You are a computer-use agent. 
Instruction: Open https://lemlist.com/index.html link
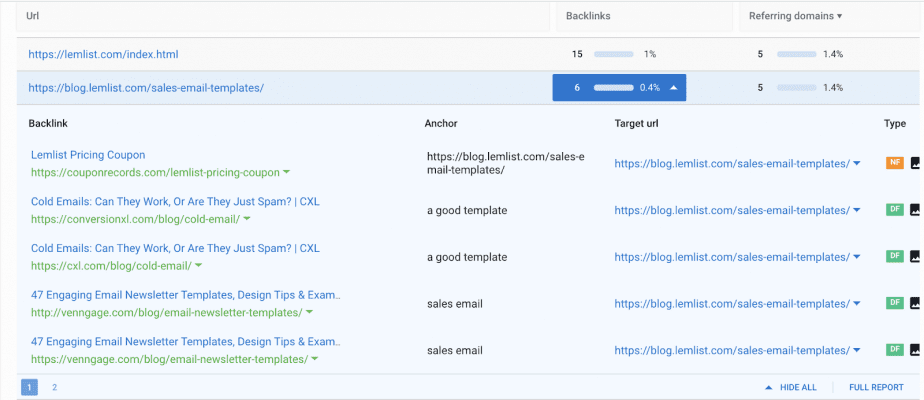pyautogui.click(x=103, y=54)
